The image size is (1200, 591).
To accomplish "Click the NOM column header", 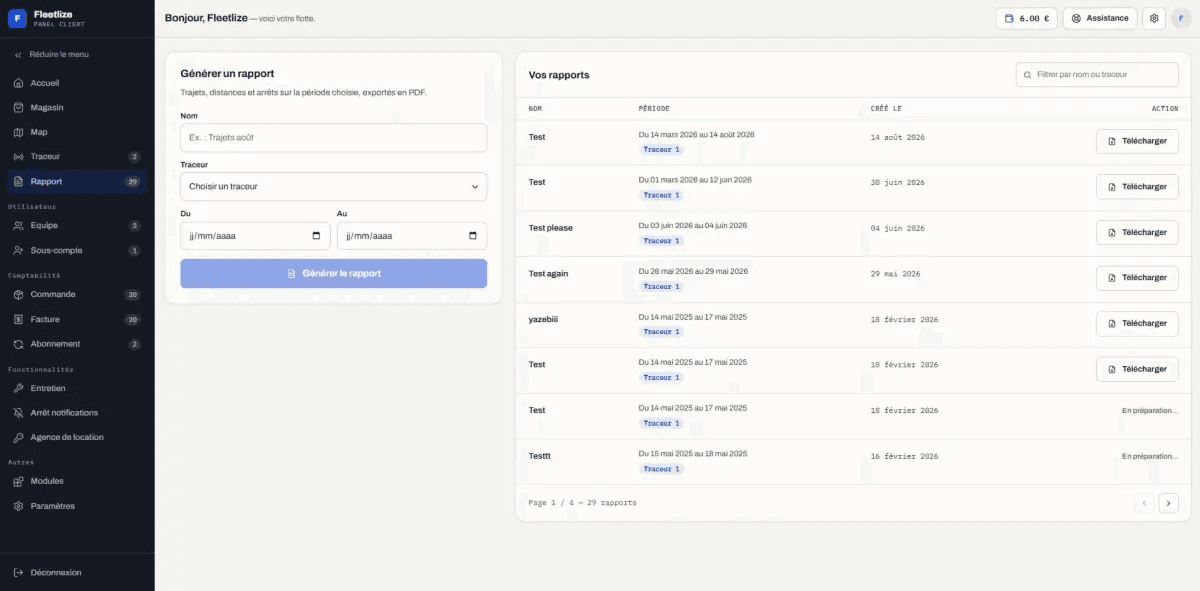I will pyautogui.click(x=535, y=108).
